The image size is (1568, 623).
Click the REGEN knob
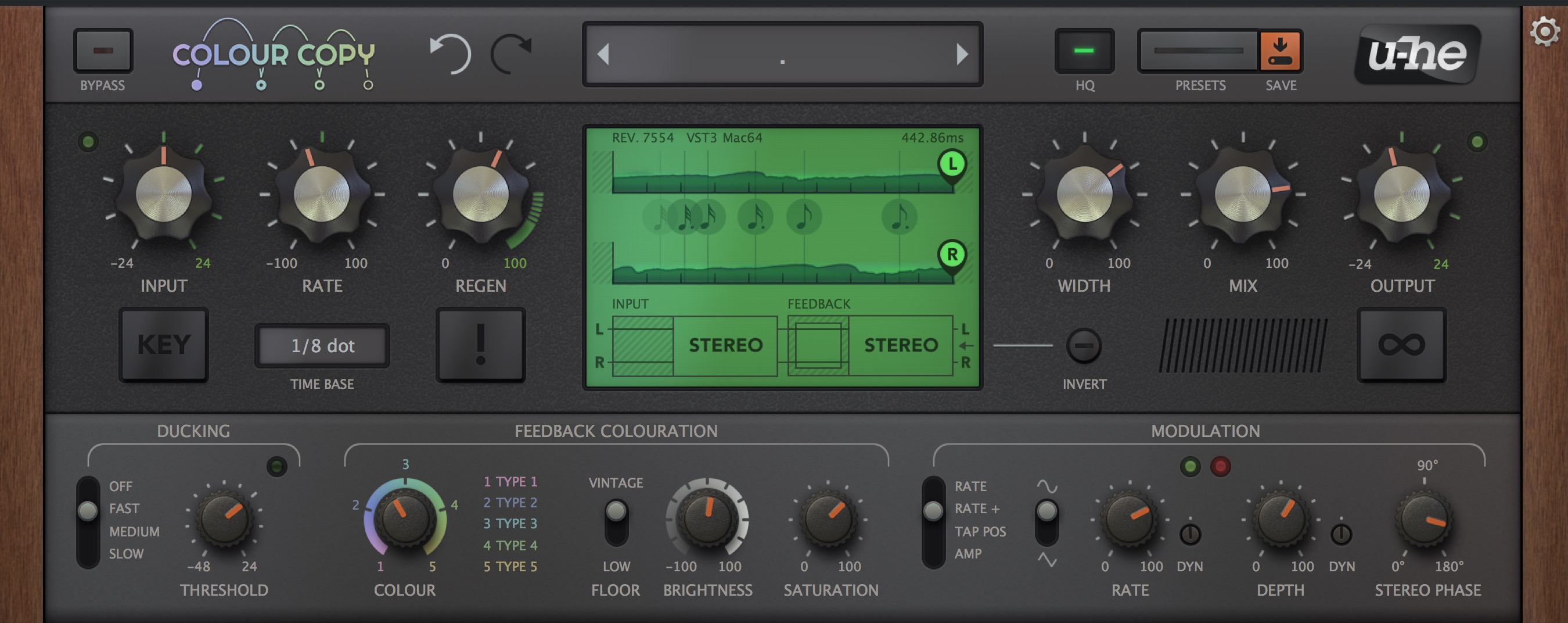click(480, 194)
